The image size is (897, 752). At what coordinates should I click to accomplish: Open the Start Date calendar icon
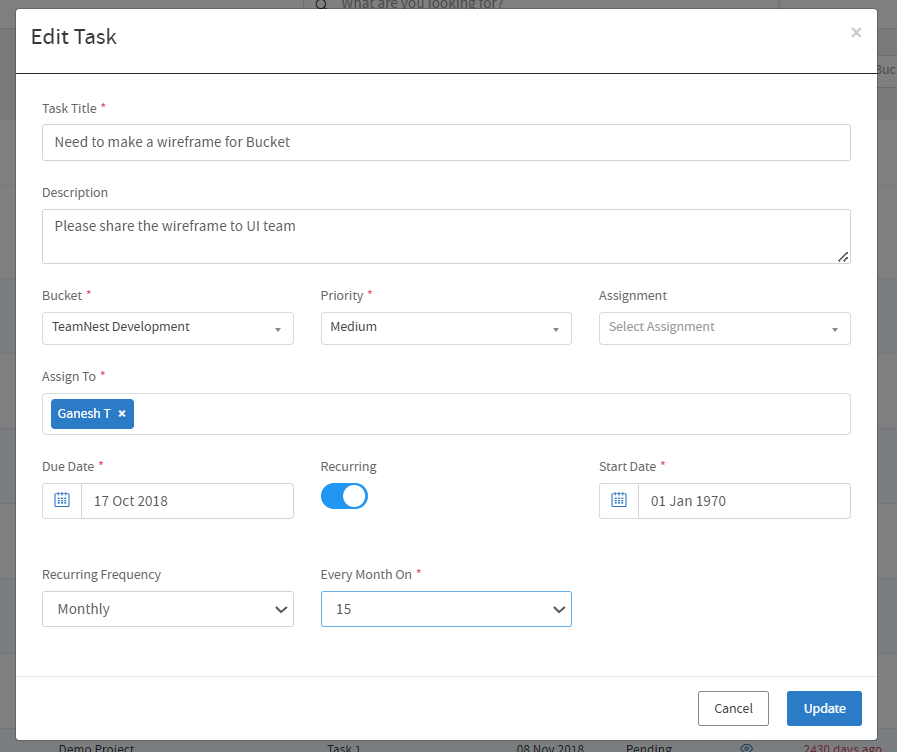coord(619,501)
